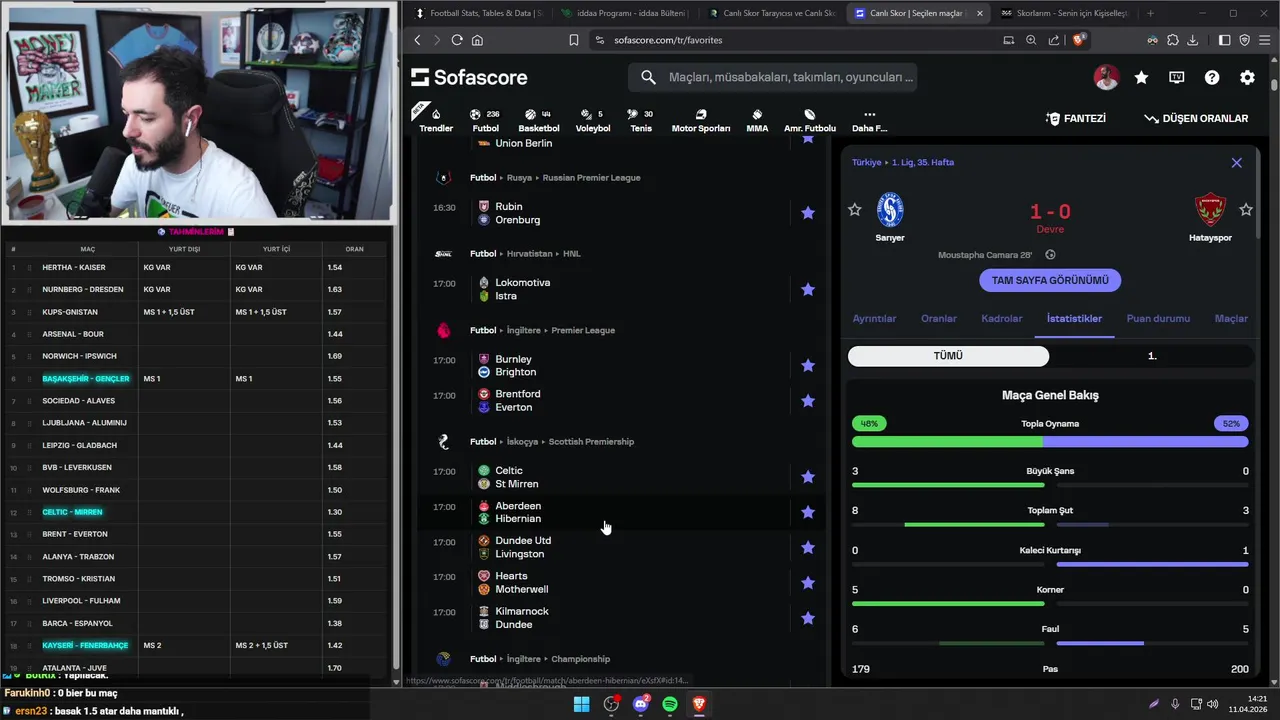
Task: Open the FANTEZİ link
Action: pos(1076,118)
